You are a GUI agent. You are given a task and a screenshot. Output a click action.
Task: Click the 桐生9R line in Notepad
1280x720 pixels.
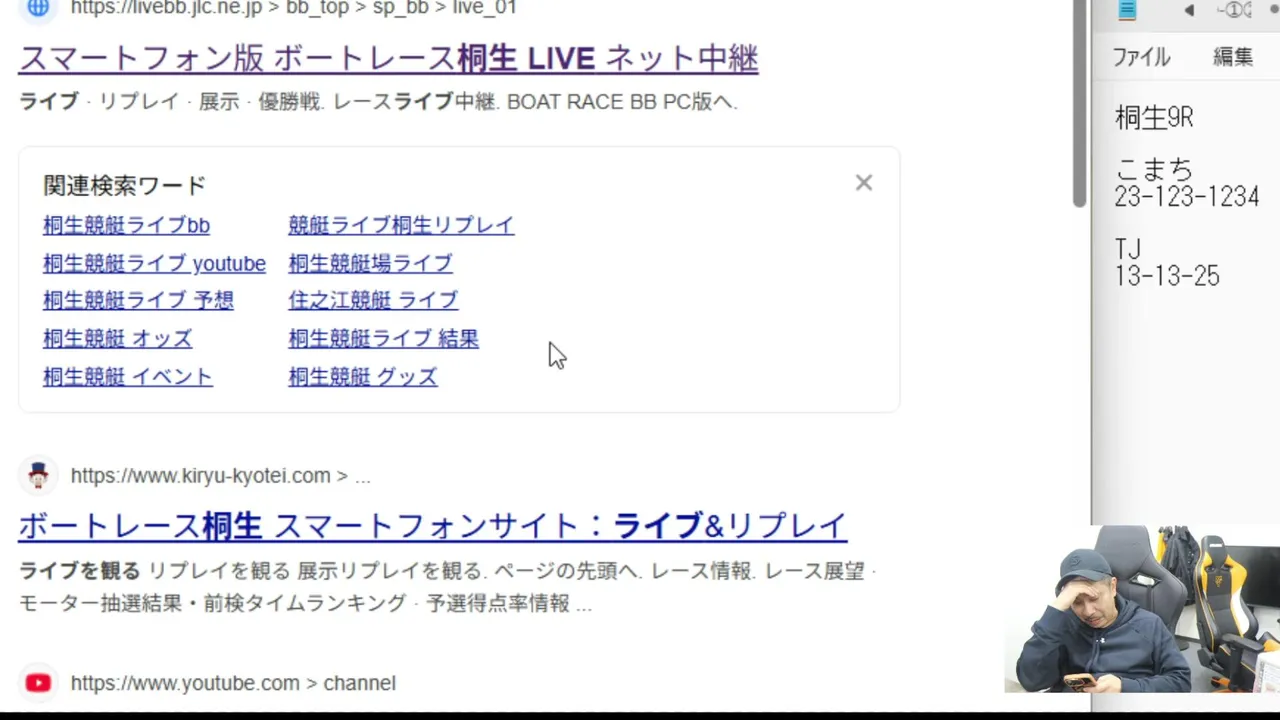1154,118
